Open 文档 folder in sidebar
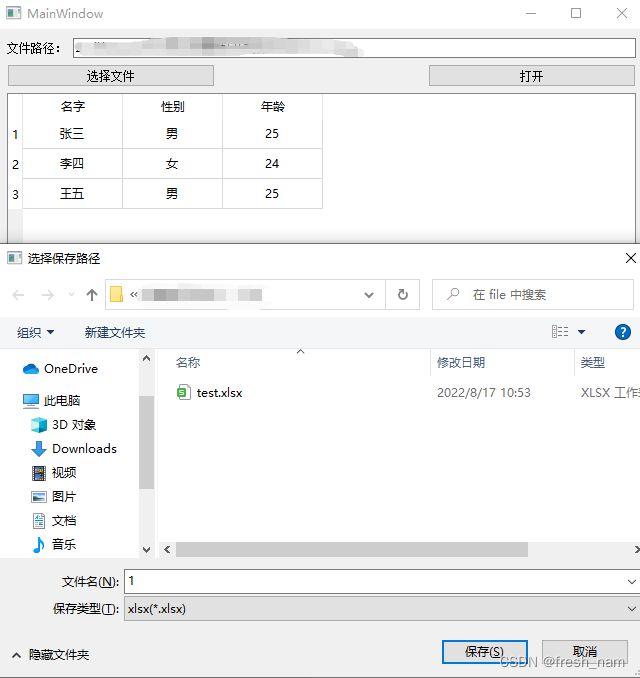The width and height of the screenshot is (640, 678). pos(54,521)
